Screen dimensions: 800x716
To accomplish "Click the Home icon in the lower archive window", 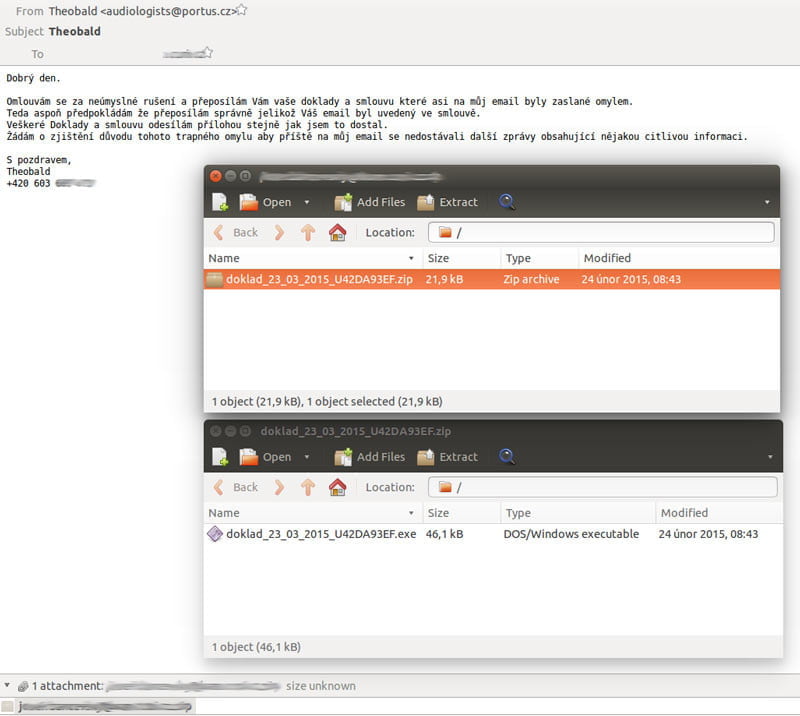I will 337,487.
